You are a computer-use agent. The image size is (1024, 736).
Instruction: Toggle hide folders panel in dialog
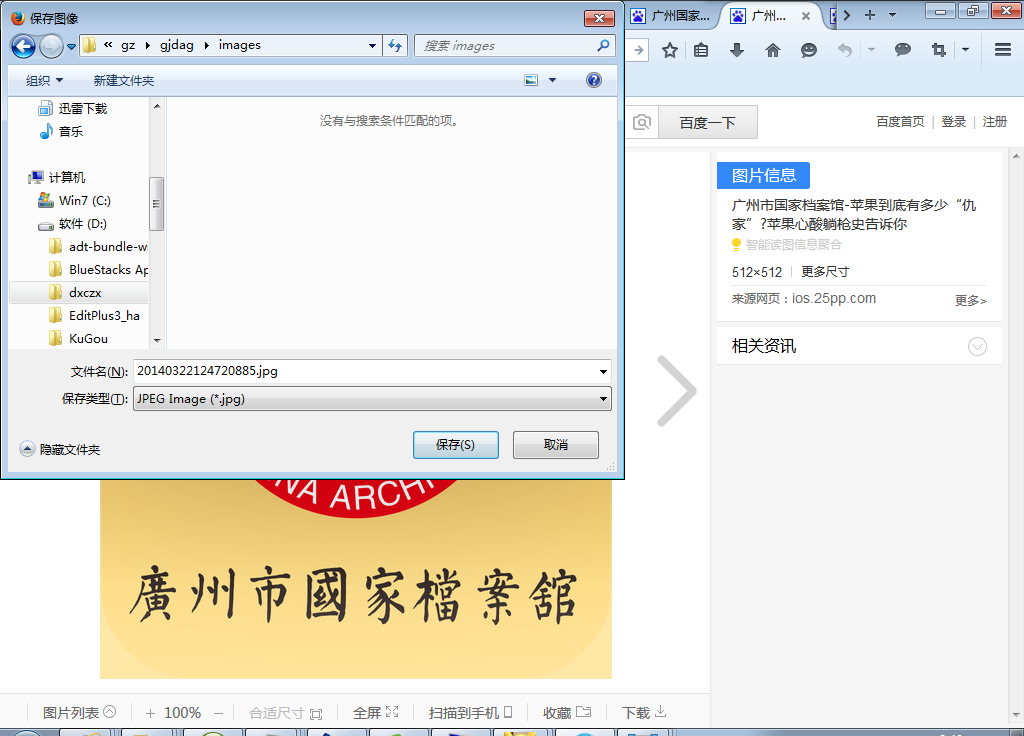tap(27, 449)
